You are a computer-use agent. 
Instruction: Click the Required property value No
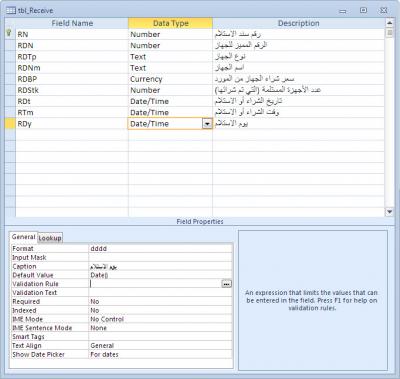(x=160, y=301)
